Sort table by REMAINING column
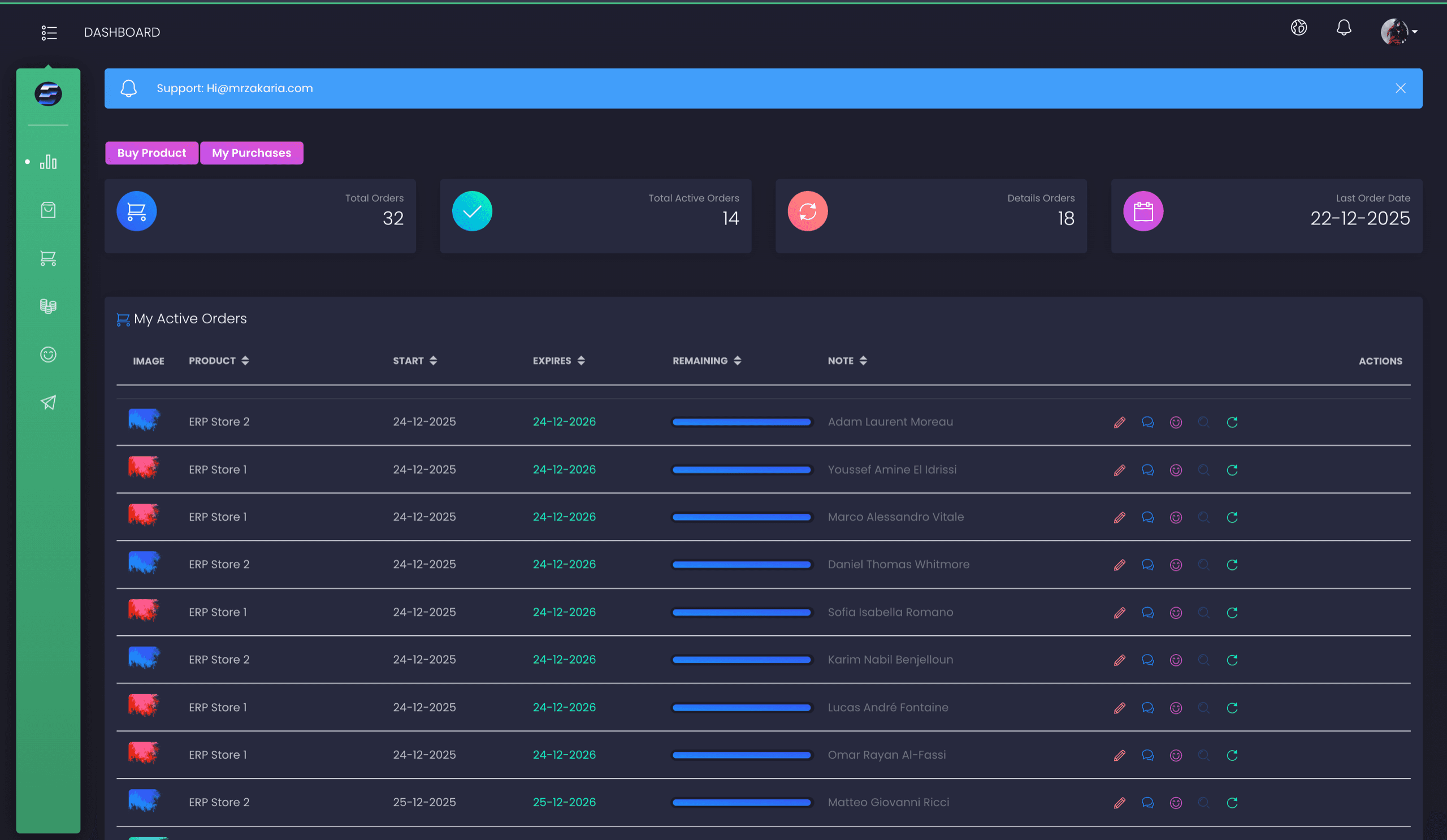This screenshot has width=1447, height=840. (x=707, y=361)
